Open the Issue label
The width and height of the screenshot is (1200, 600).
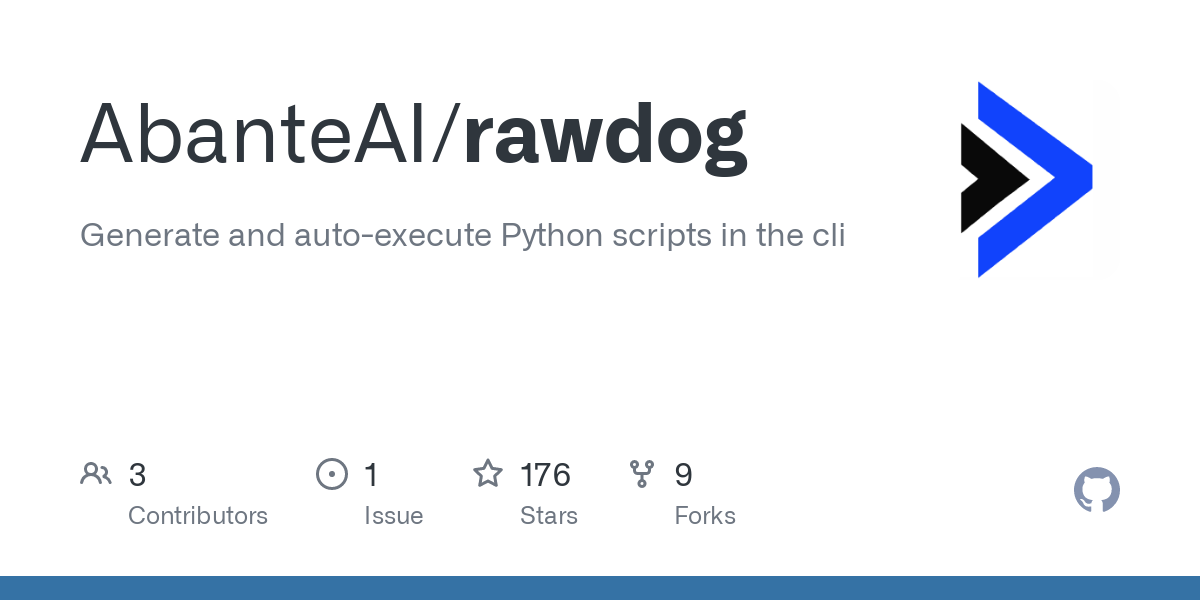coord(394,516)
